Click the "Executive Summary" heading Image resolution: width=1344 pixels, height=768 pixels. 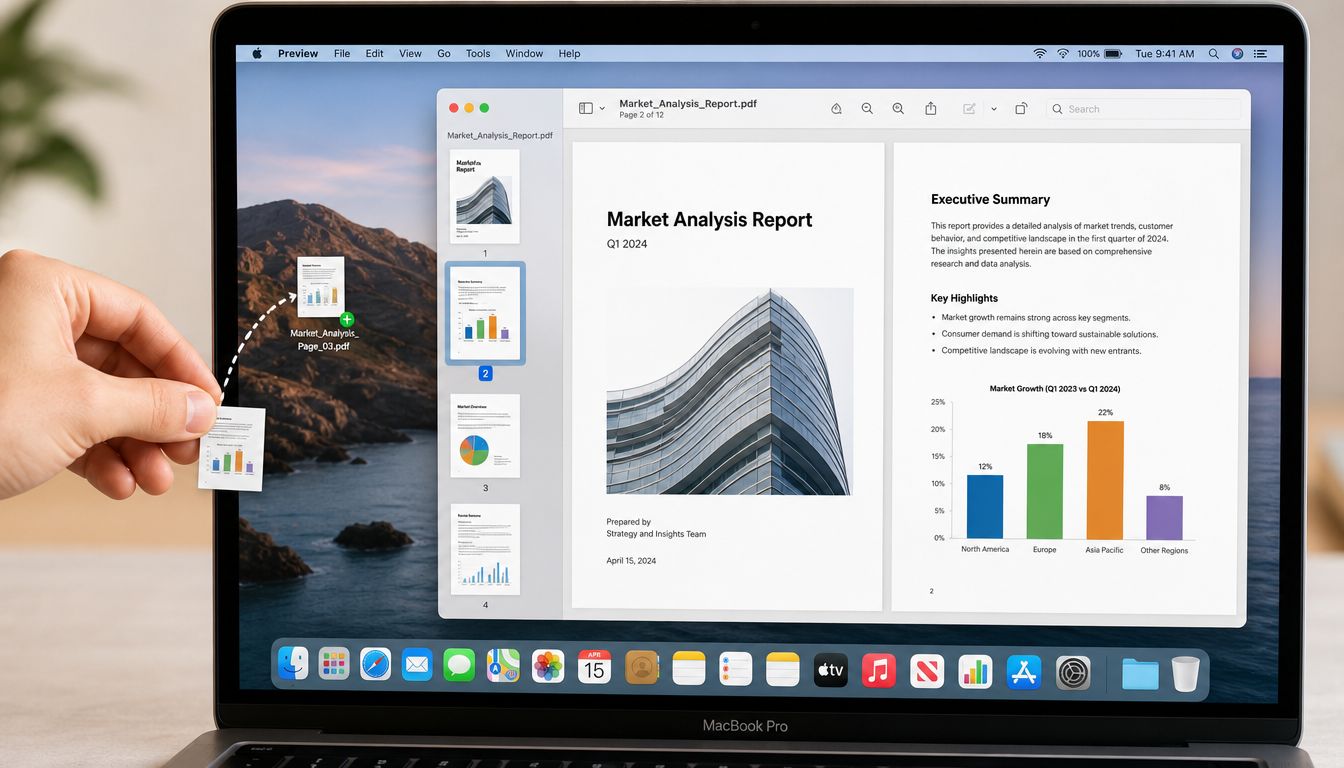[990, 199]
